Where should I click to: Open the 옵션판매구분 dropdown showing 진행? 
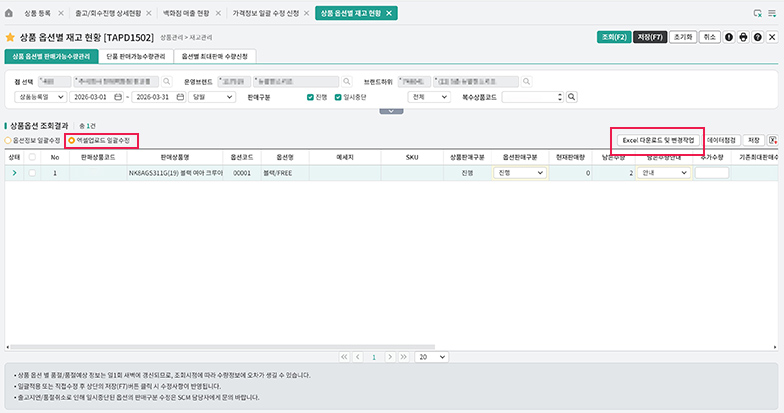tap(520, 173)
